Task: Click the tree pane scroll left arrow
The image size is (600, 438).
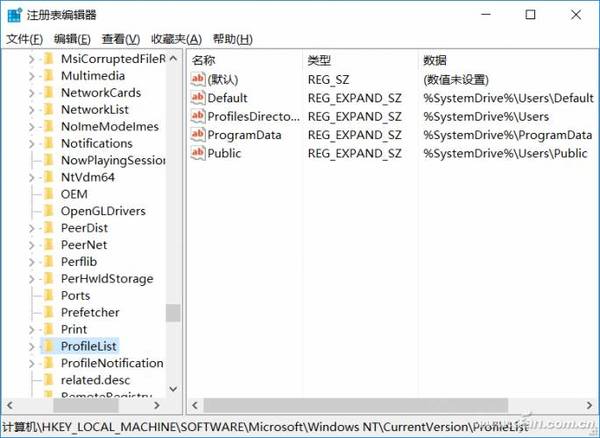Action: coord(10,405)
